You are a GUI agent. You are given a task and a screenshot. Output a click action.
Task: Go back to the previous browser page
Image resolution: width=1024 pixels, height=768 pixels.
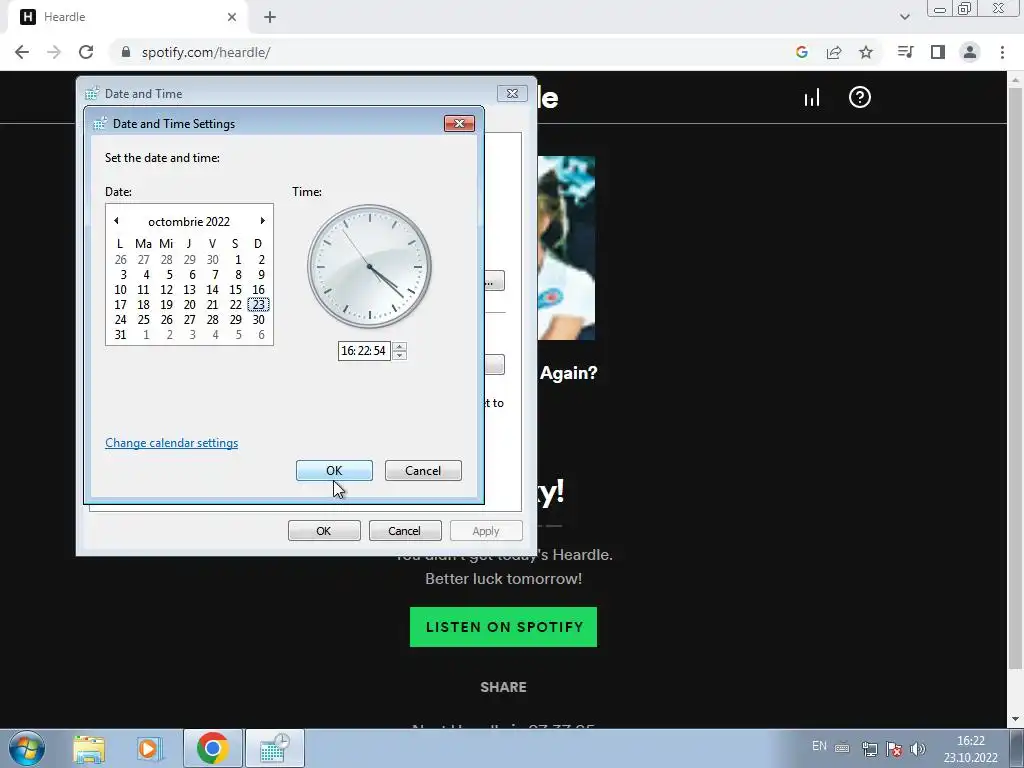[x=22, y=52]
